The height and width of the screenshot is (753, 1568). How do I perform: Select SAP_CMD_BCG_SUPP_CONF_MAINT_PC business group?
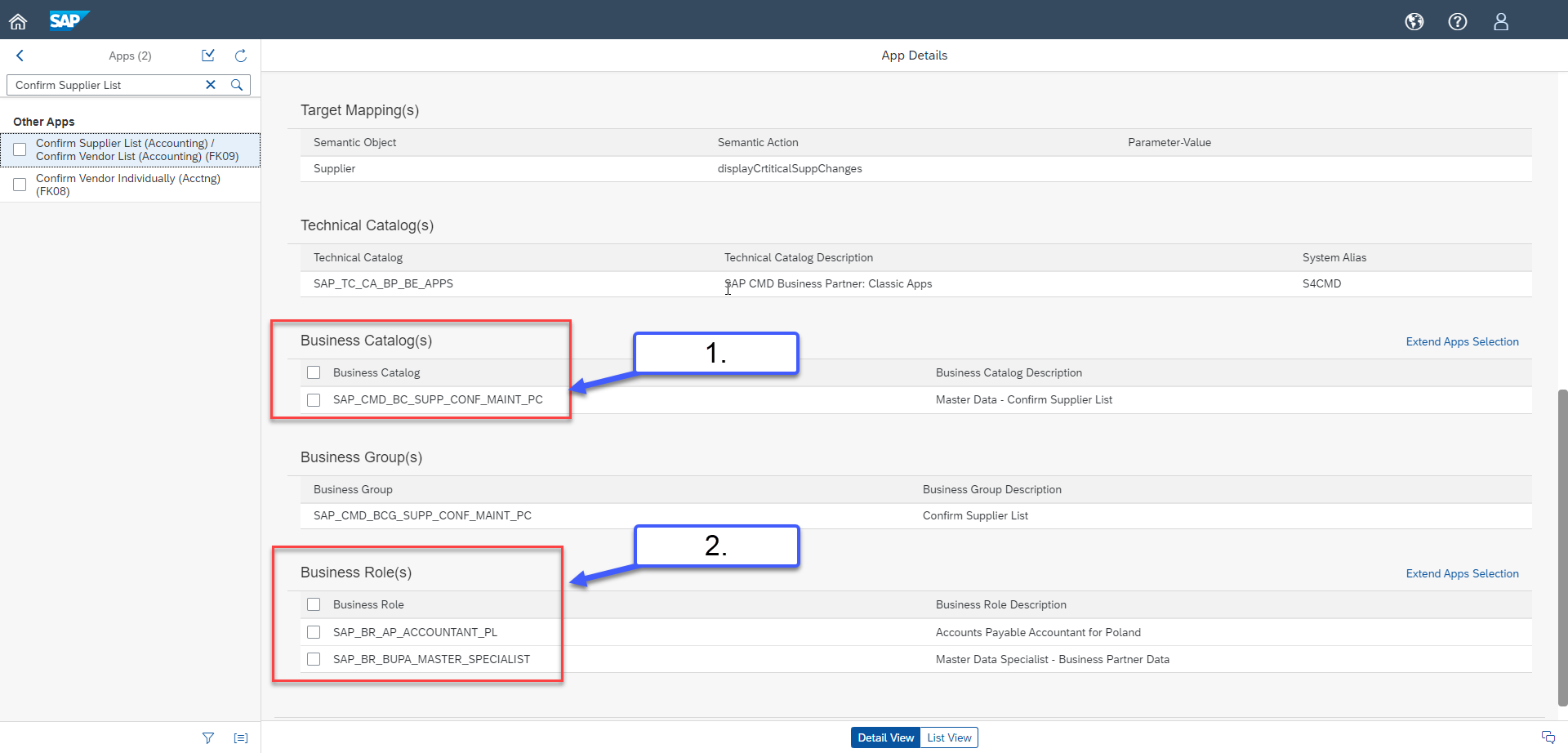click(422, 515)
